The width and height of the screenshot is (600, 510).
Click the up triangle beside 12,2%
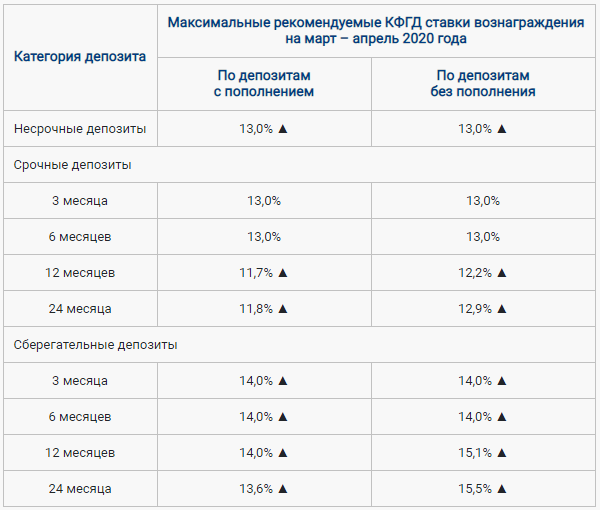pos(502,272)
